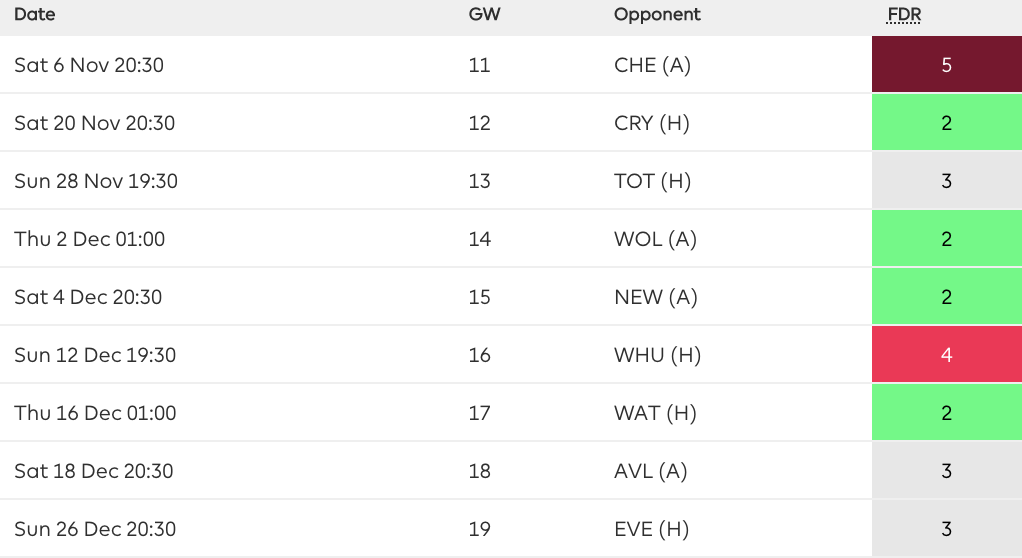
Task: Click the green FDR cell for CRY
Action: [x=946, y=123]
